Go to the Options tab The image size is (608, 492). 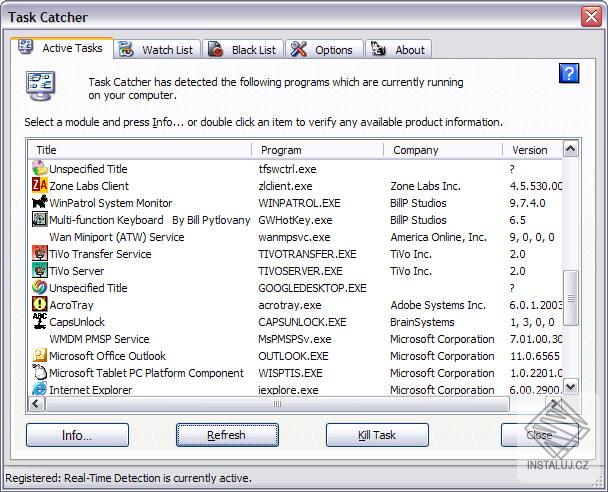tap(324, 50)
